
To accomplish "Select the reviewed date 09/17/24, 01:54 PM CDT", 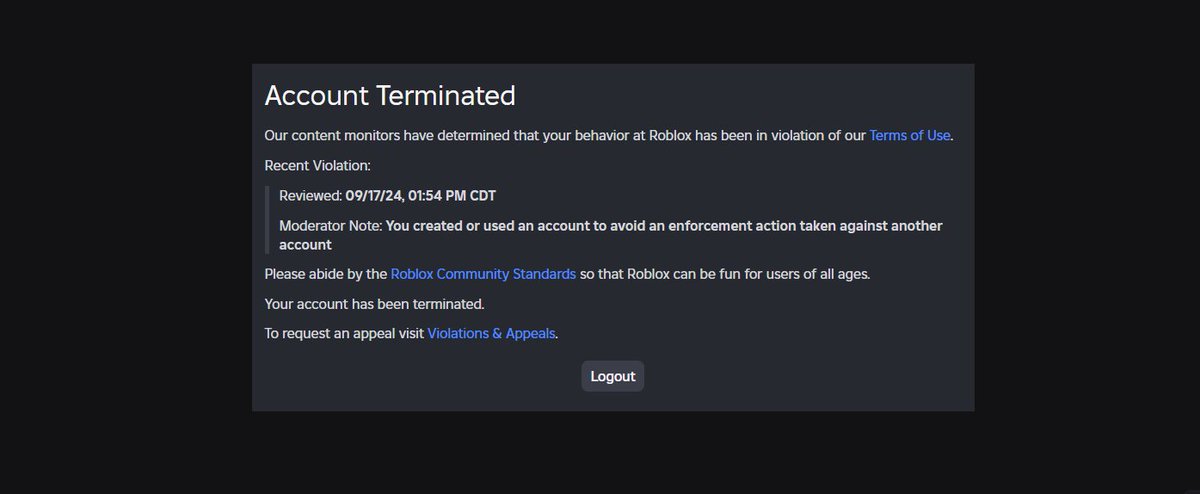I will pos(421,195).
